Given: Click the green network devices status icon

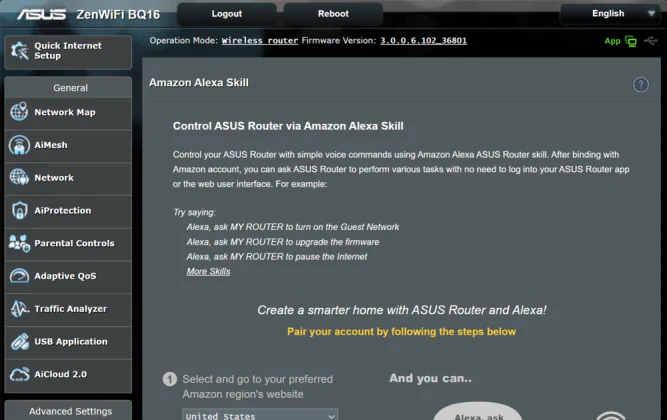Looking at the screenshot, I should [x=631, y=41].
